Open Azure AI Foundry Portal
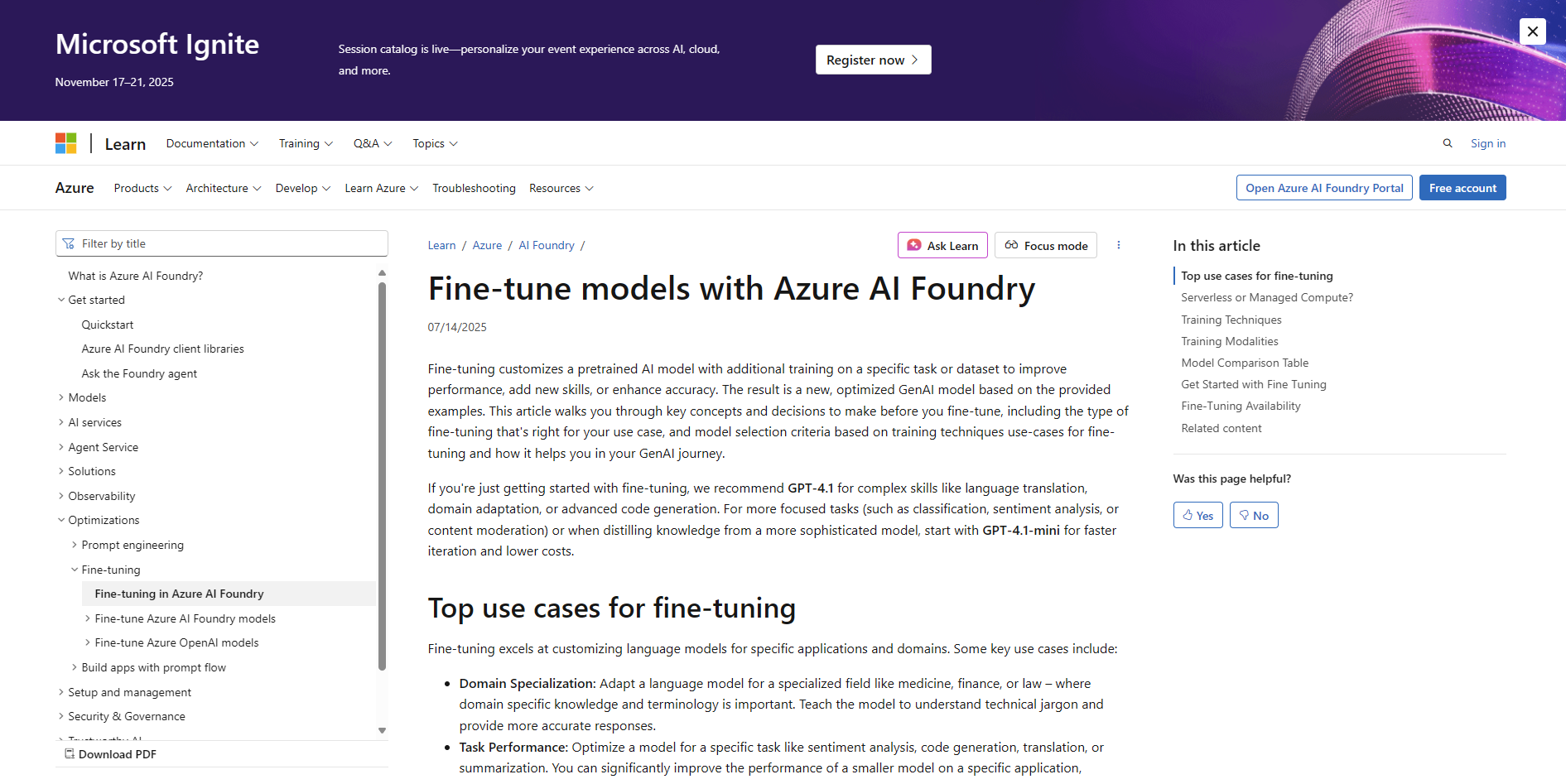 (x=1323, y=188)
